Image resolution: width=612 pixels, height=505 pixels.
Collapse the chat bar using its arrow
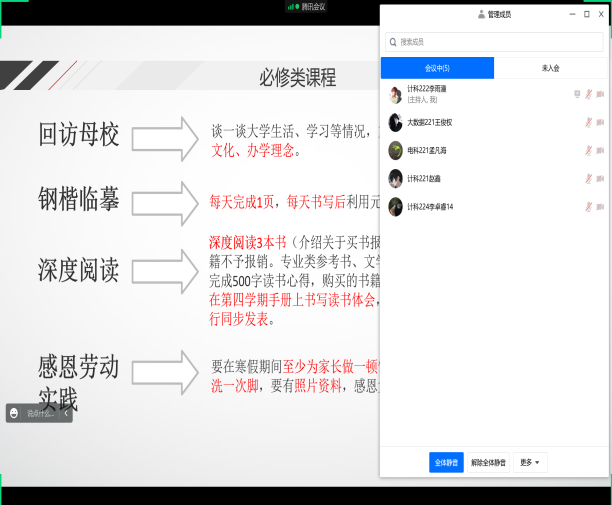(x=67, y=412)
